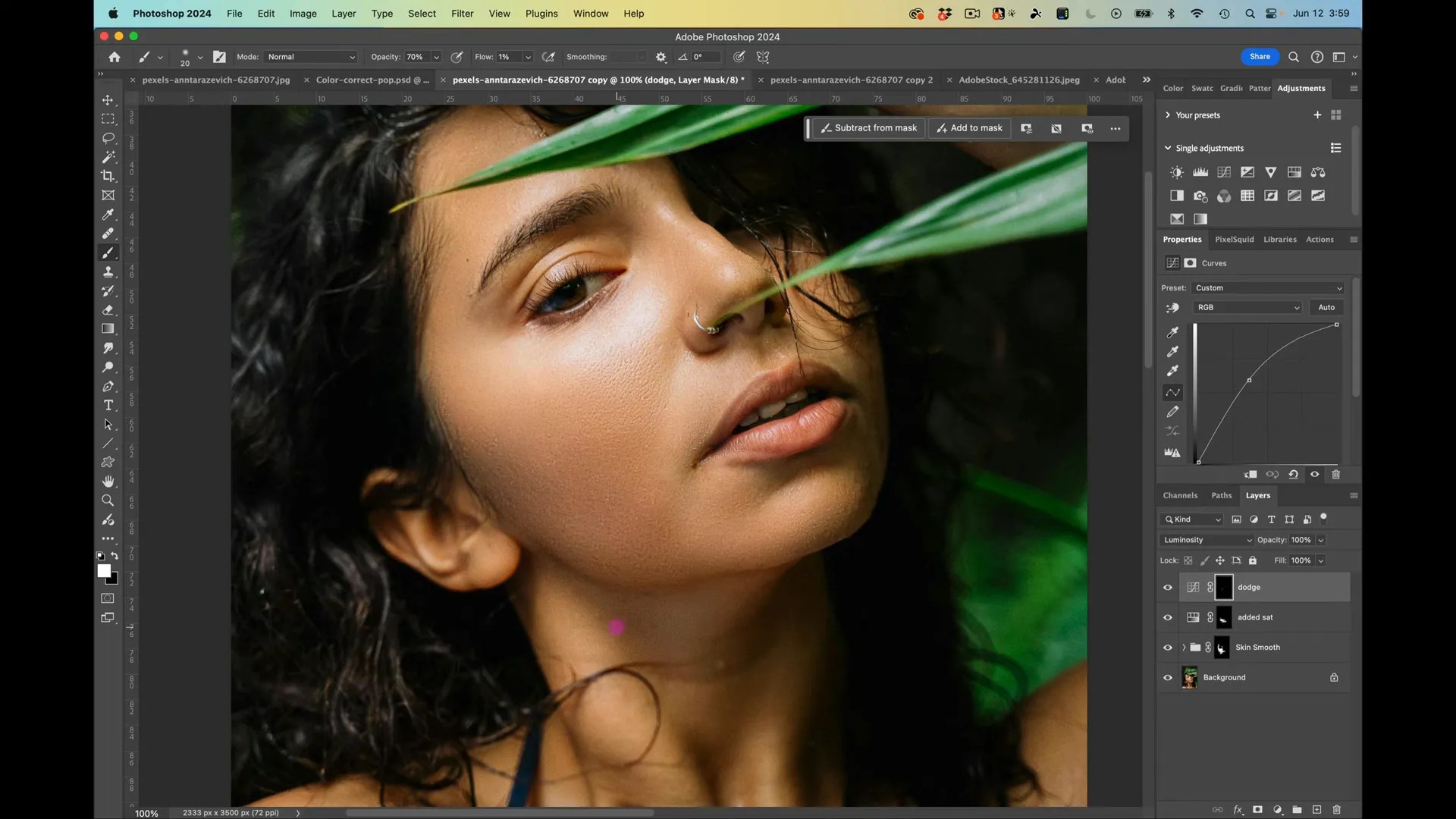Image resolution: width=1456 pixels, height=819 pixels.
Task: Toggle visibility of the added sat layer
Action: 1168,617
